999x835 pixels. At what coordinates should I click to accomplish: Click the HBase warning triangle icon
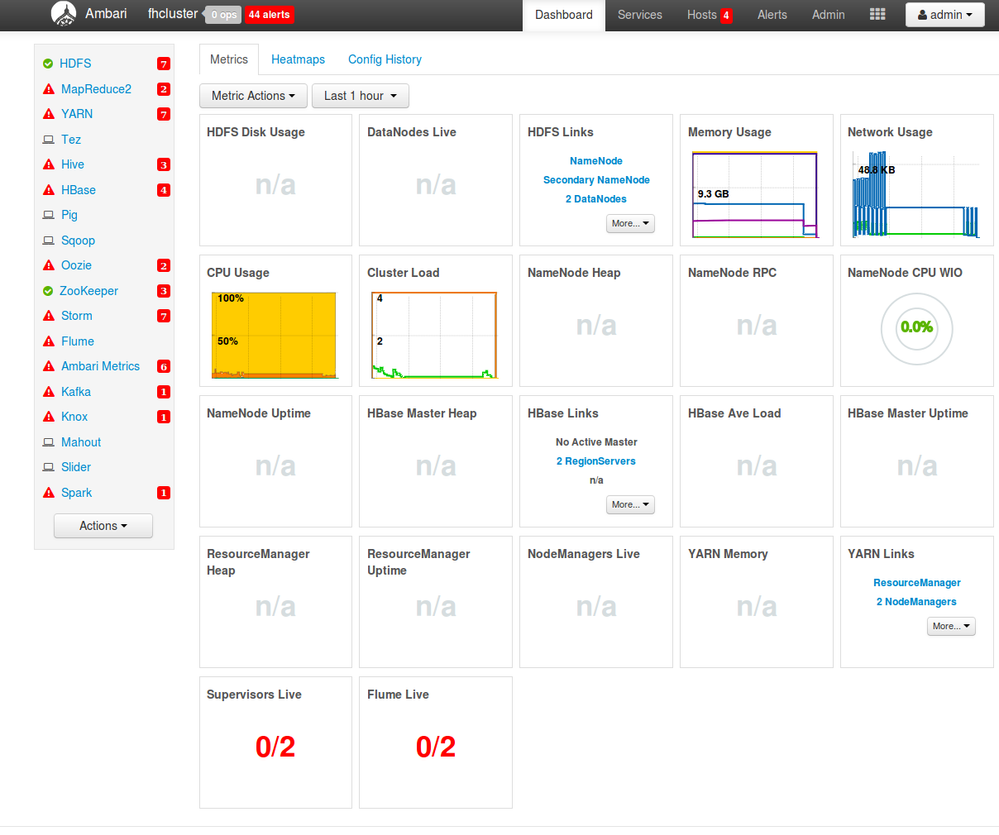(x=48, y=190)
